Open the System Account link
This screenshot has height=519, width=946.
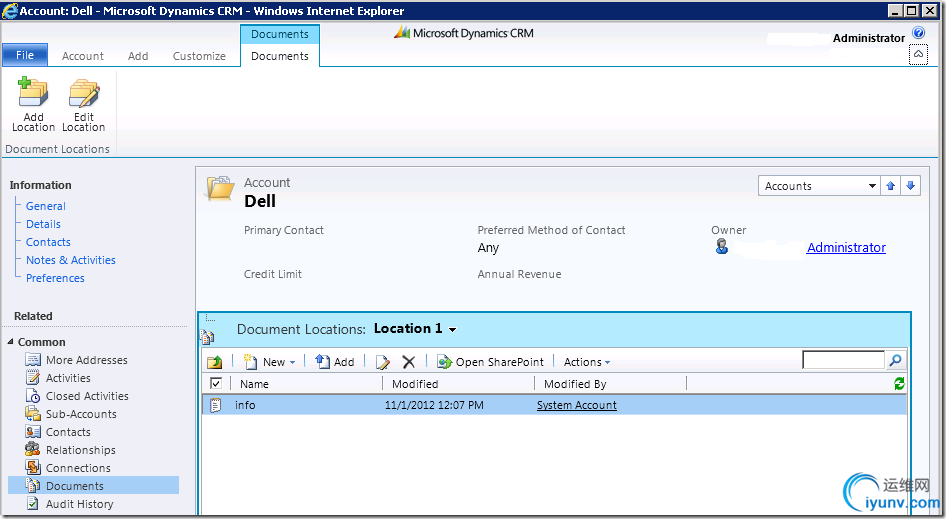click(576, 405)
